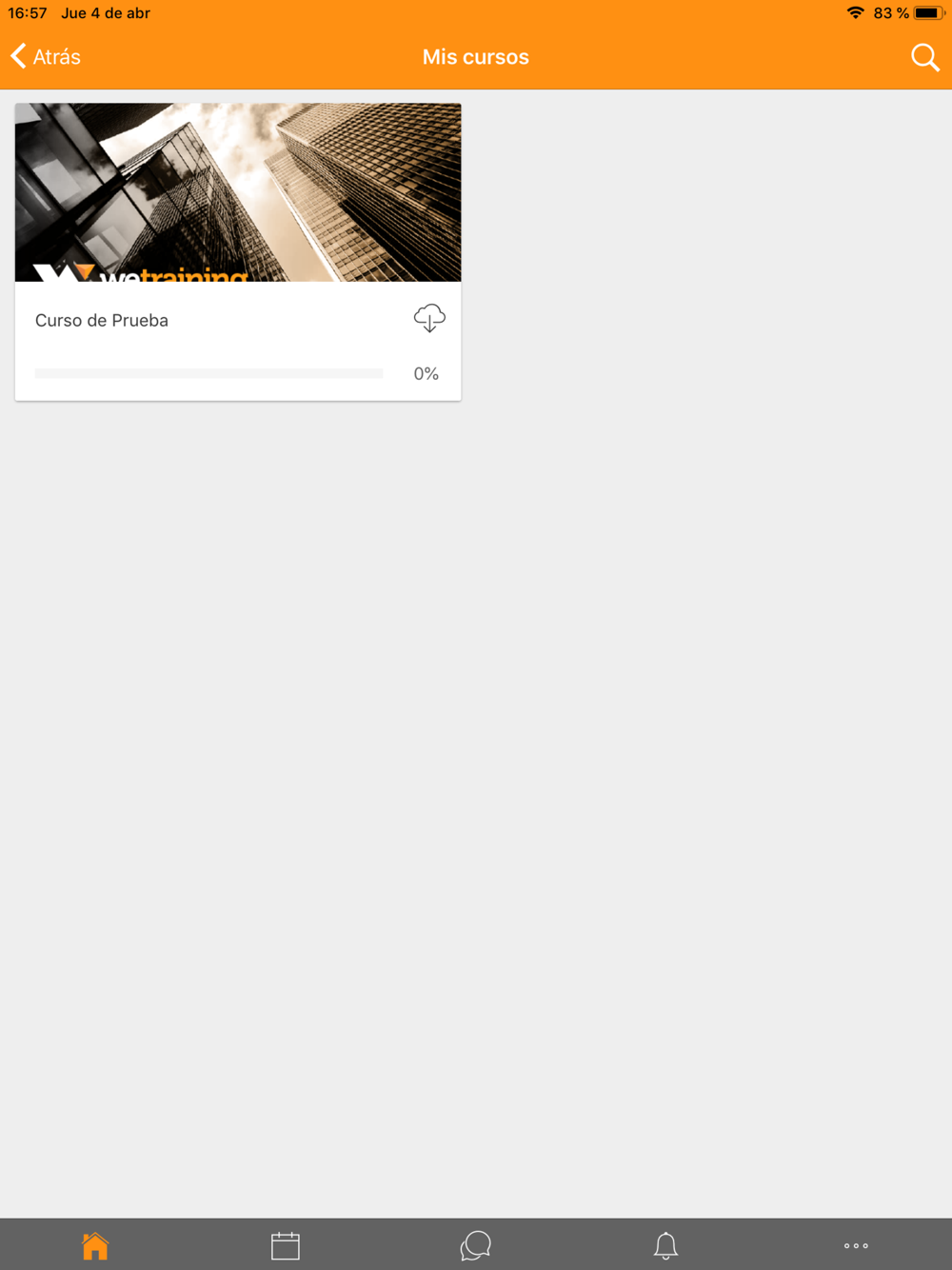Screen dimensions: 952x1270
Task: Go to the Home tab icon
Action: (95, 1245)
